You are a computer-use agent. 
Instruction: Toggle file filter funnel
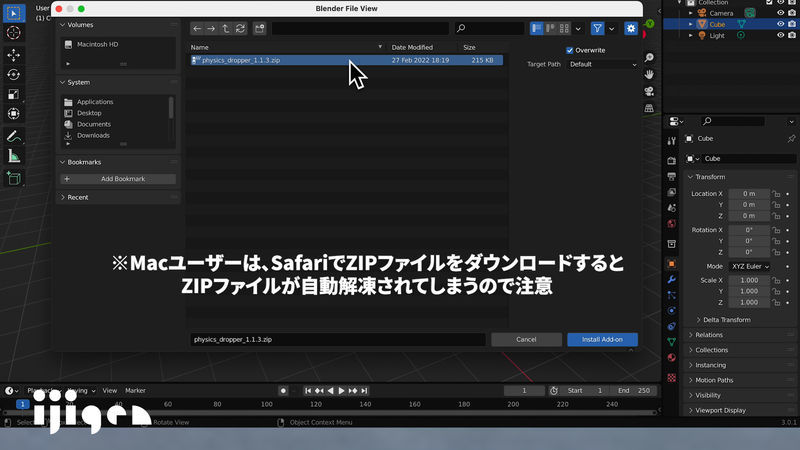597,29
